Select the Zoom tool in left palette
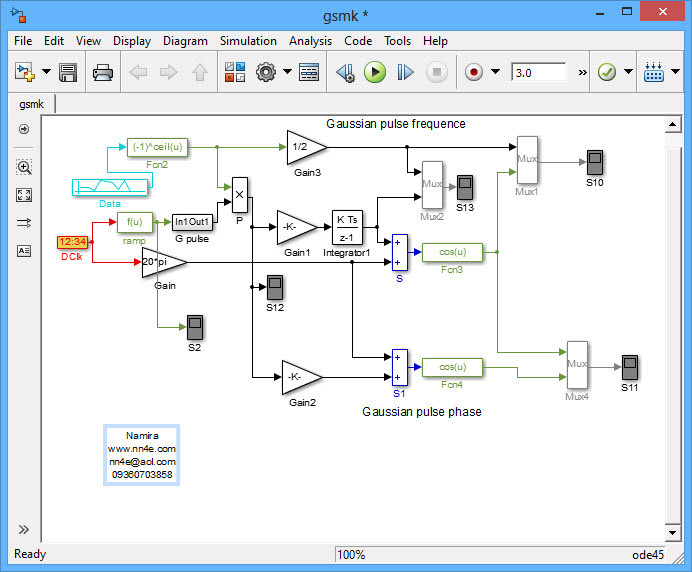This screenshot has height=572, width=692. click(x=24, y=167)
